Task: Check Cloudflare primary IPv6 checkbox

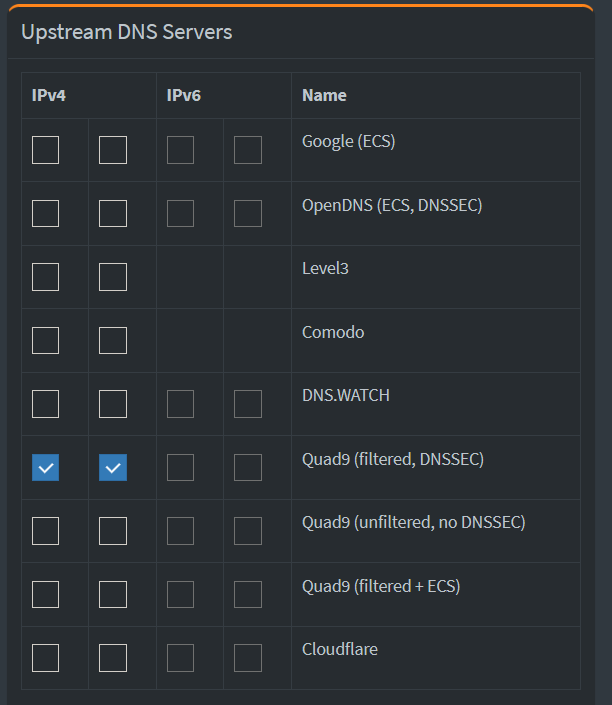Action: tap(180, 658)
